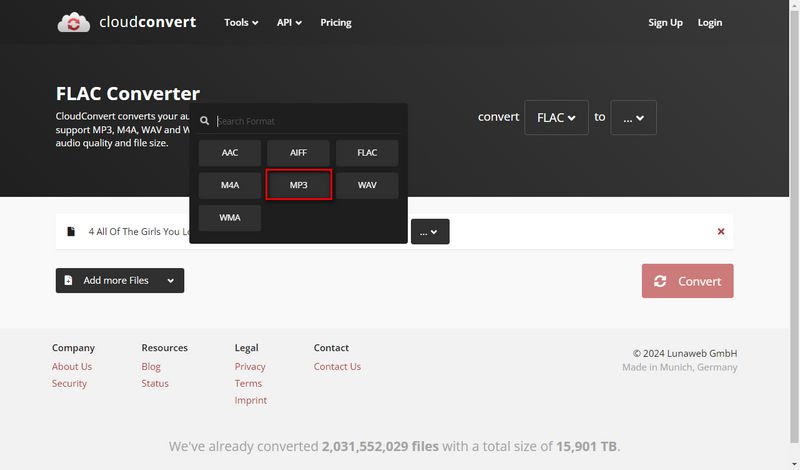Open the Status link
800x470 pixels.
coord(155,383)
